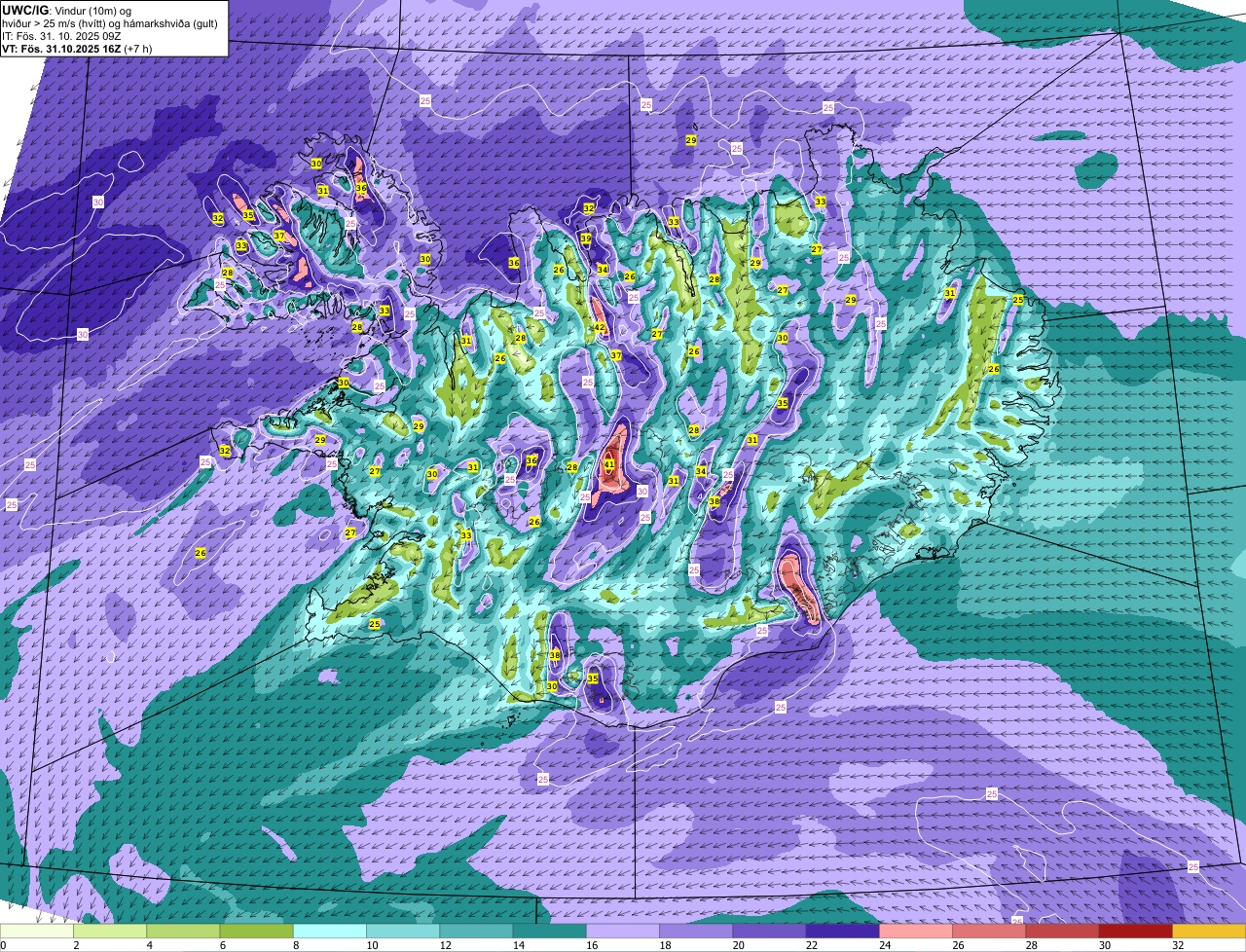Select the 26–28 m/s salmon legend swatch
The width and height of the screenshot is (1246, 952).
[989, 931]
